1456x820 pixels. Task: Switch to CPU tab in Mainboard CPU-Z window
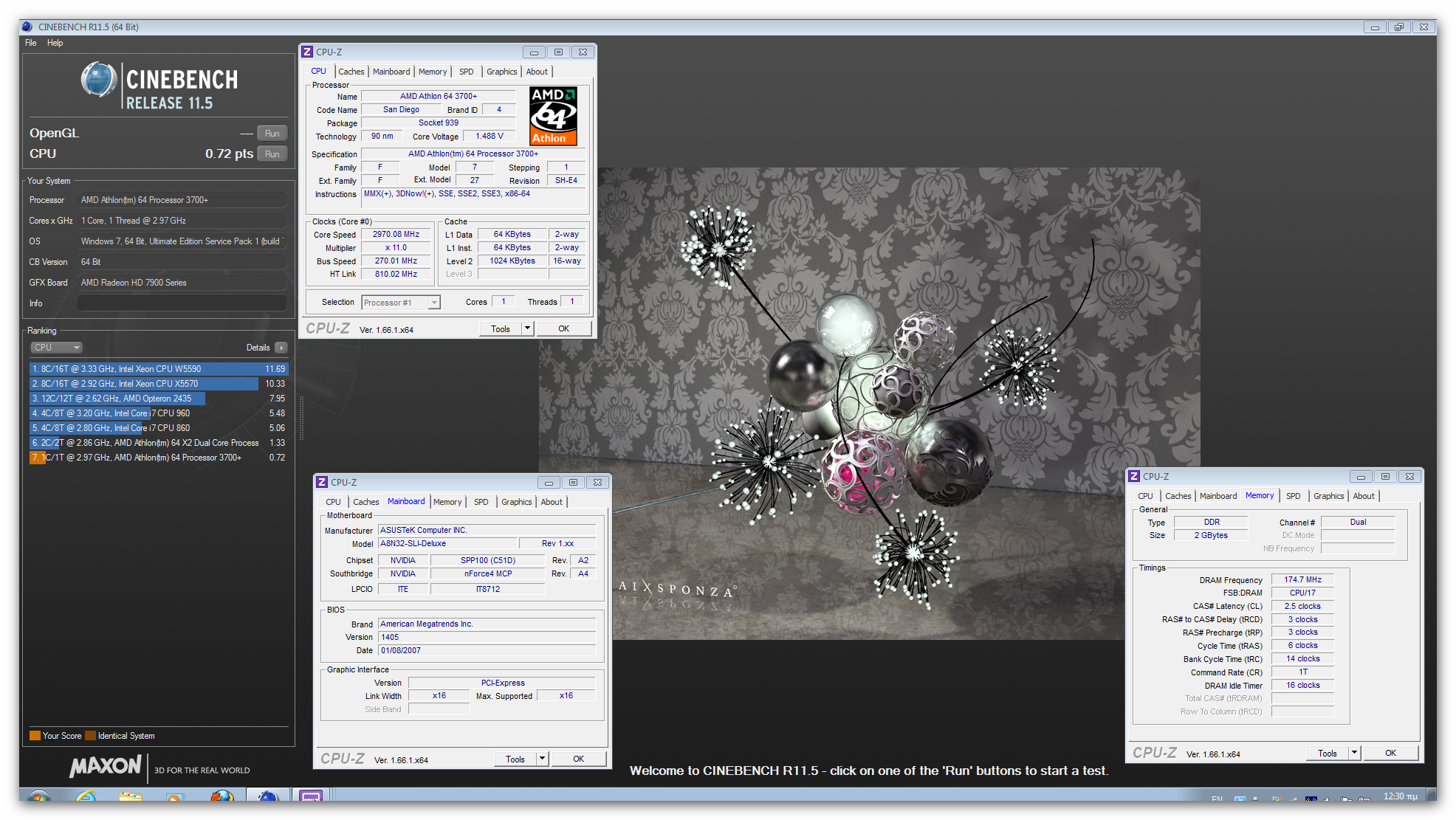[334, 502]
